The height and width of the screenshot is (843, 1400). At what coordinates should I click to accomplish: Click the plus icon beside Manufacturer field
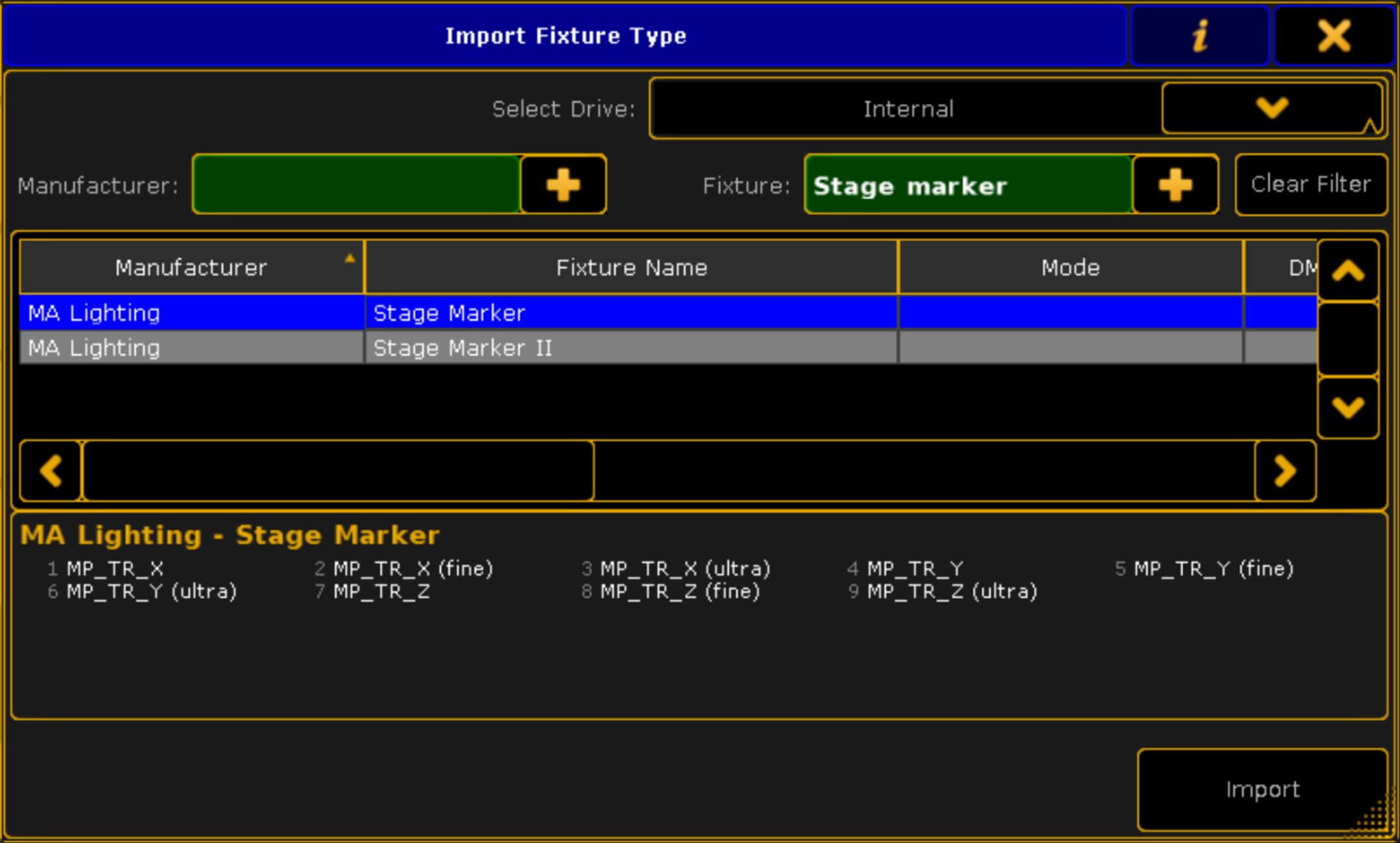point(563,185)
